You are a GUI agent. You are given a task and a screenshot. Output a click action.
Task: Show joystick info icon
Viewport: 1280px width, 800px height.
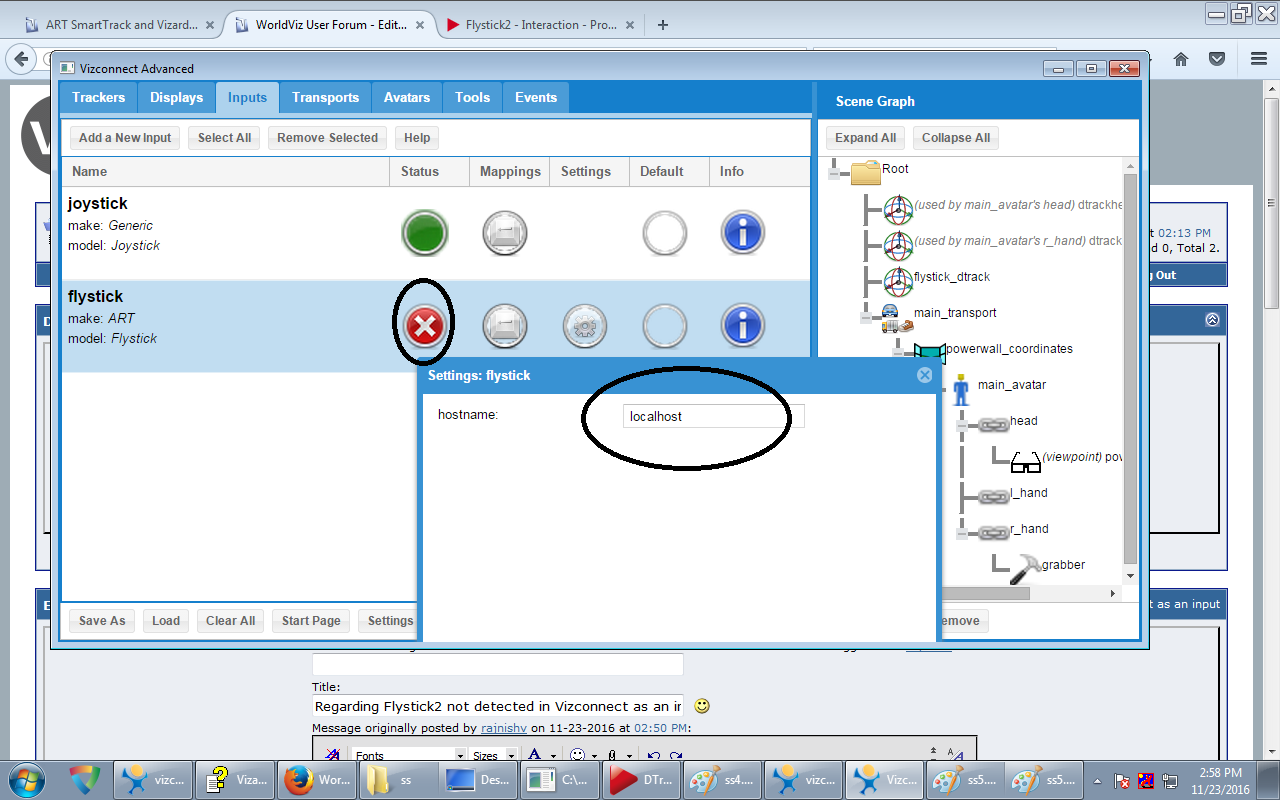pos(742,234)
